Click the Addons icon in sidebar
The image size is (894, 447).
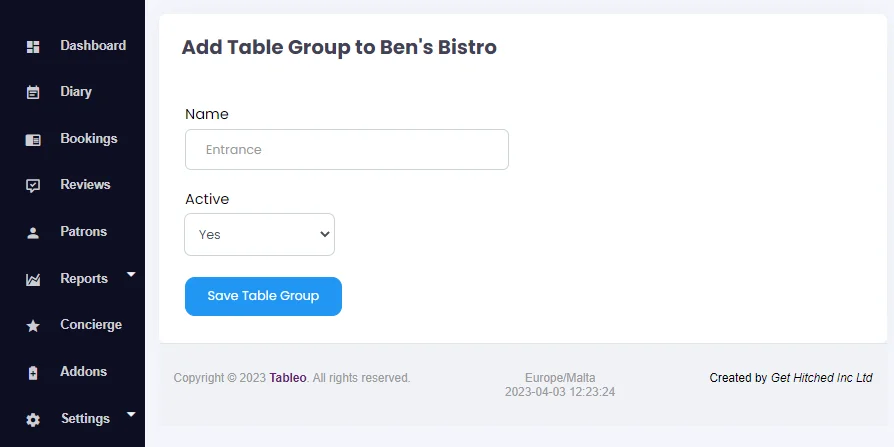click(33, 373)
